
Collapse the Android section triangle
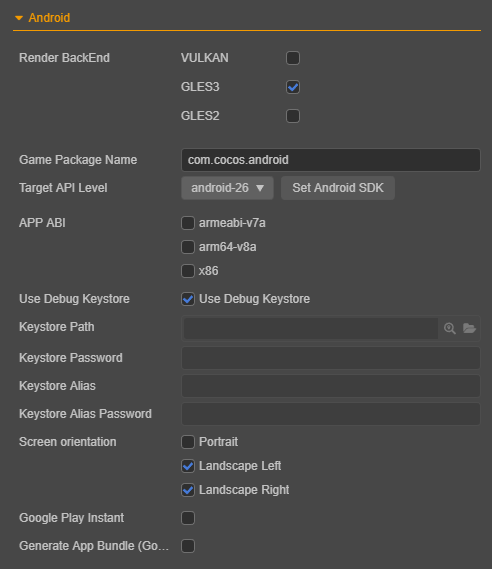point(19,18)
